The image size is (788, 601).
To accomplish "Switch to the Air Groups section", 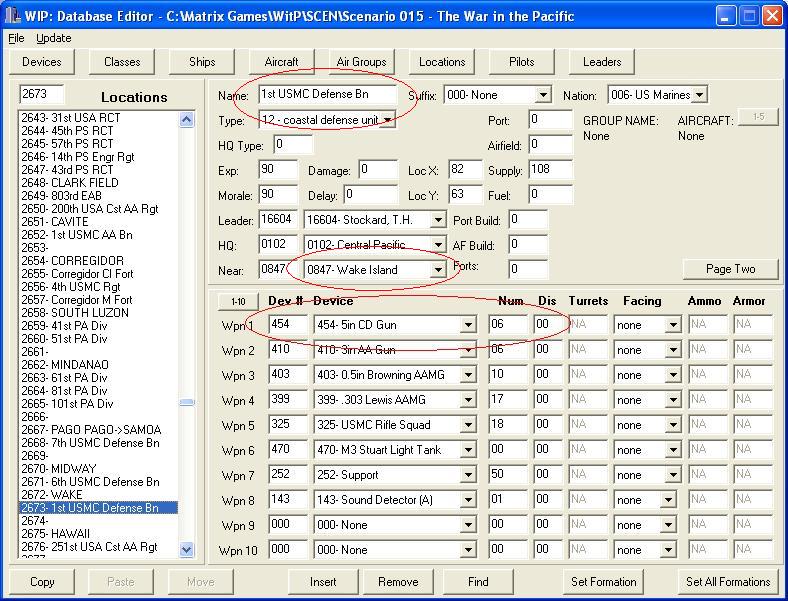I will [361, 62].
